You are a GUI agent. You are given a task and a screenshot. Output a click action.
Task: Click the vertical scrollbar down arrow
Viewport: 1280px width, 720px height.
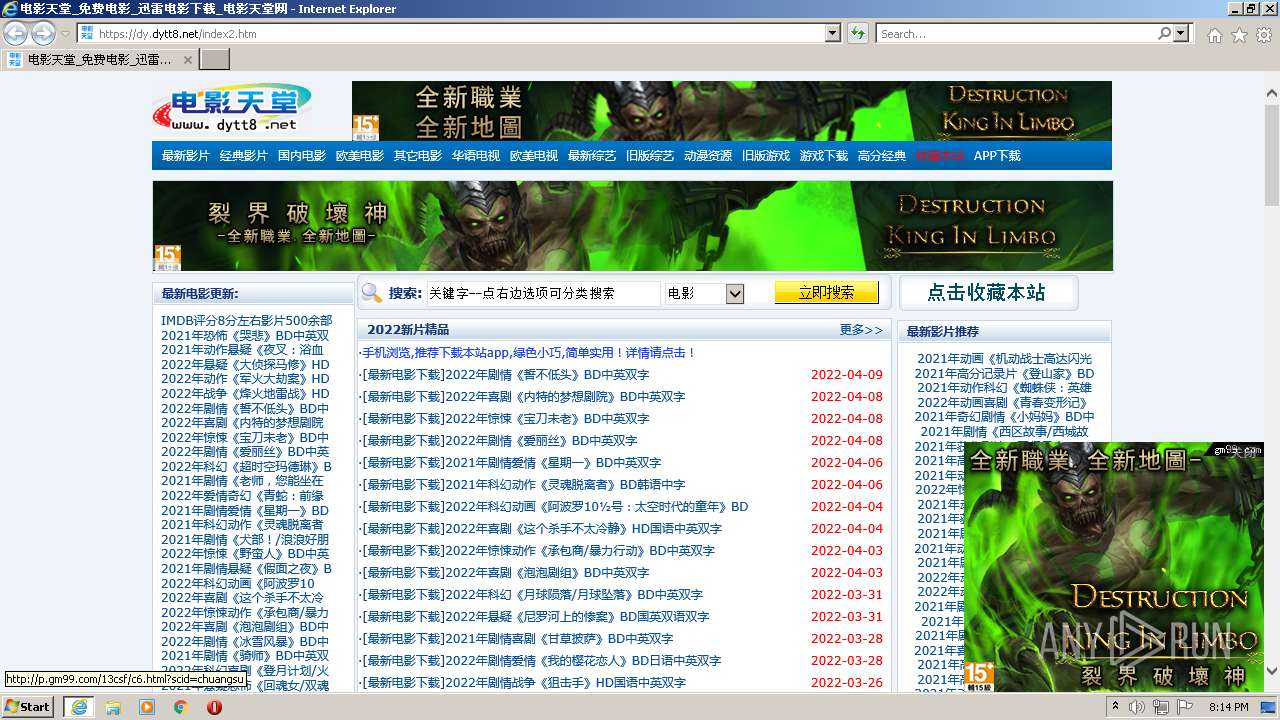pyautogui.click(x=1272, y=671)
